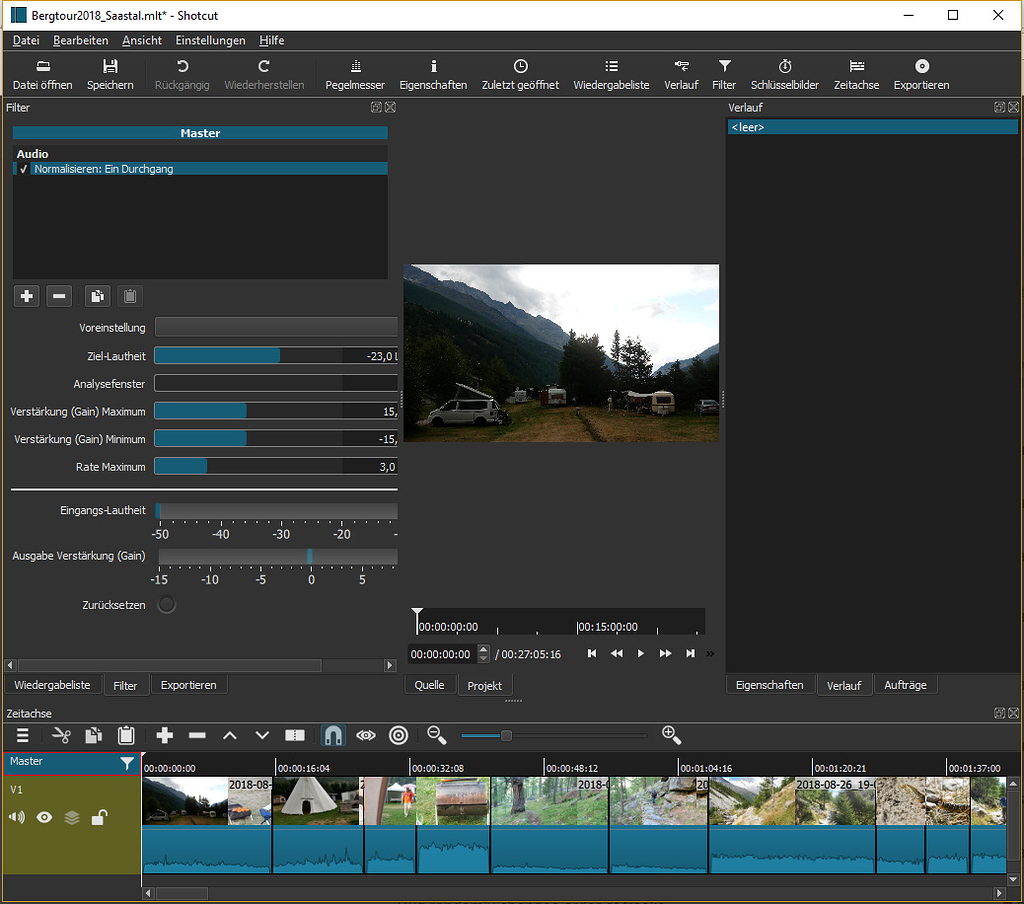Mute track V1 speaker icon

[x=17, y=817]
